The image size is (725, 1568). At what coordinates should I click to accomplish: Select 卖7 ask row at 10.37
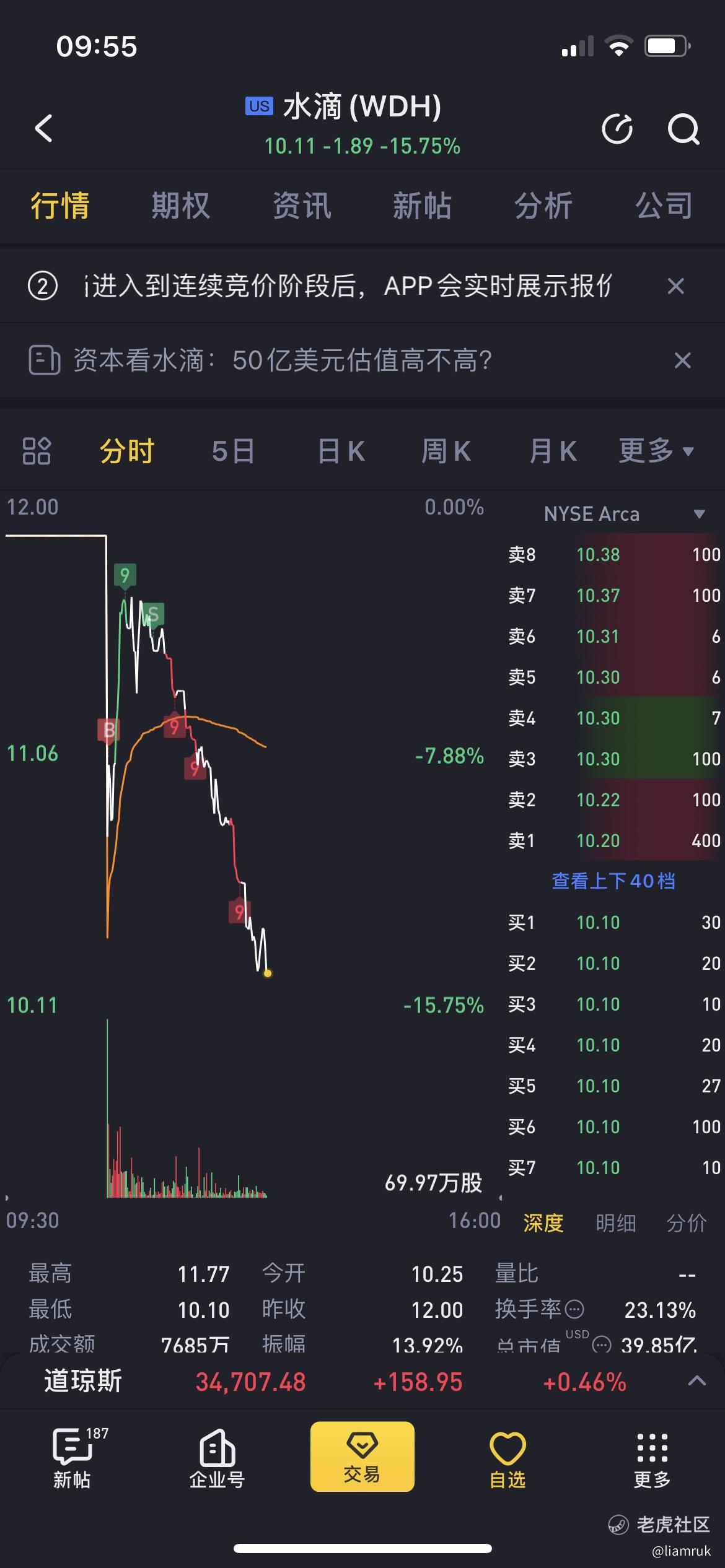pyautogui.click(x=614, y=595)
